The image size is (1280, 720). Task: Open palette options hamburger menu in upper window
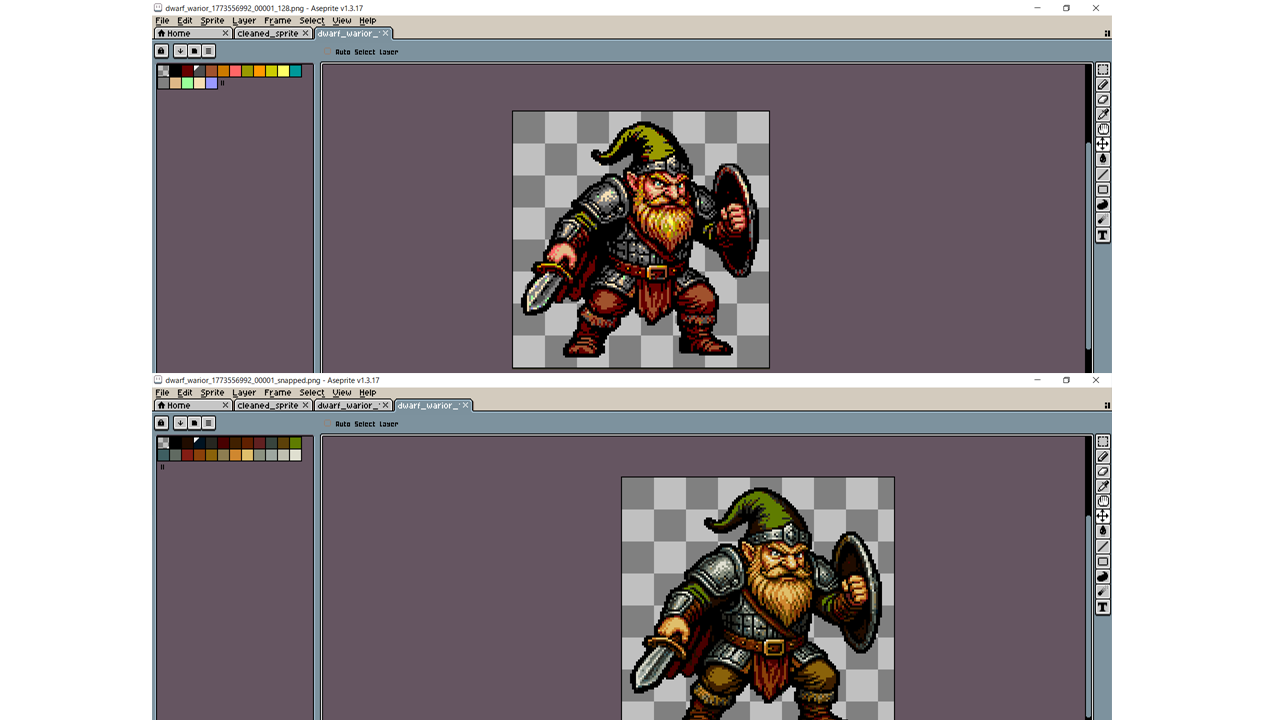(x=208, y=51)
